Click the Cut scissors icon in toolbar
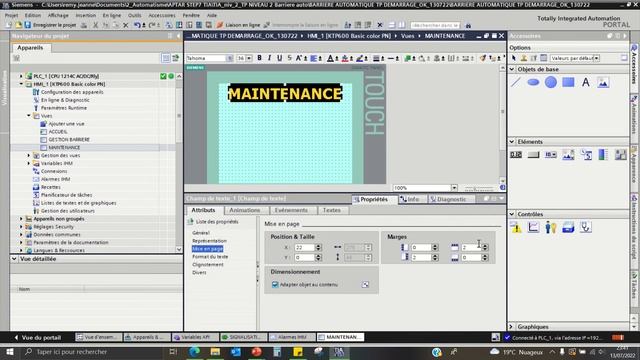 (x=96, y=25)
